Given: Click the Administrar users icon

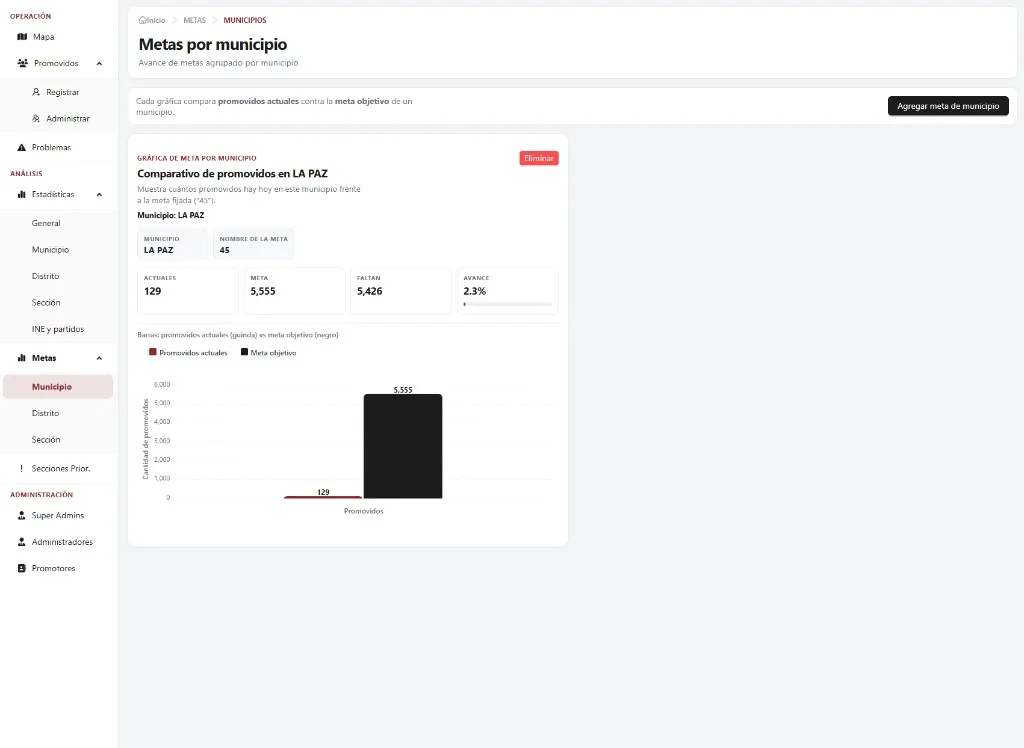Looking at the screenshot, I should click(36, 118).
